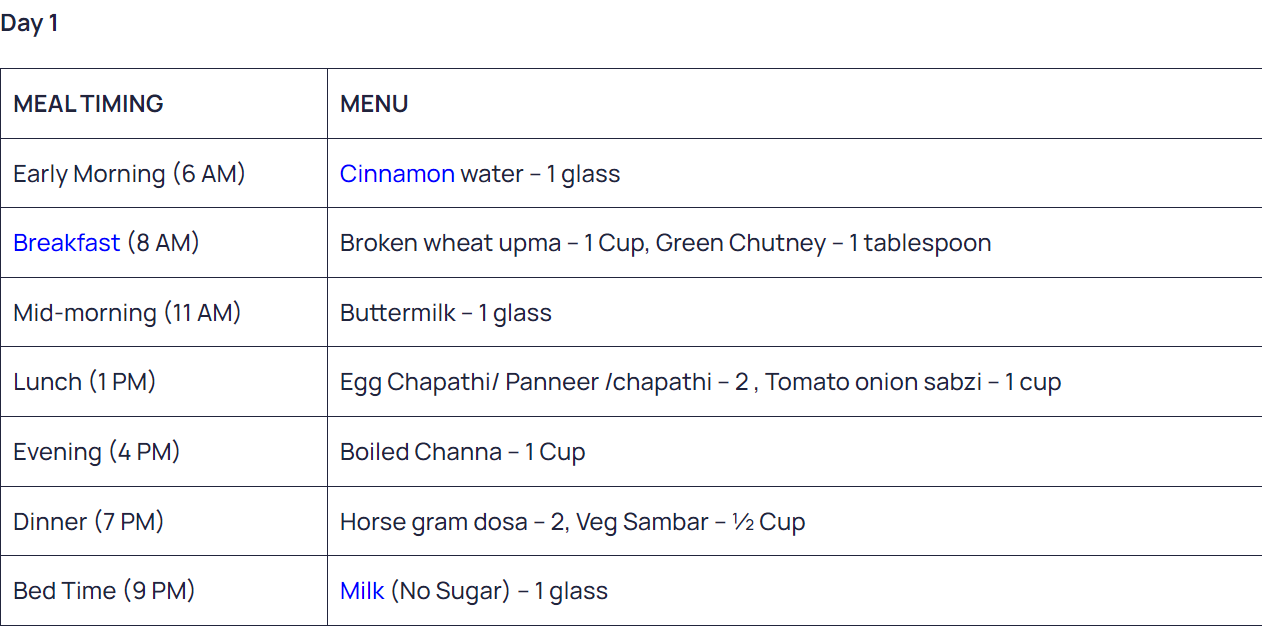Viewport: 1262px width, 635px height.
Task: Select the MENU column header
Action: click(x=794, y=104)
